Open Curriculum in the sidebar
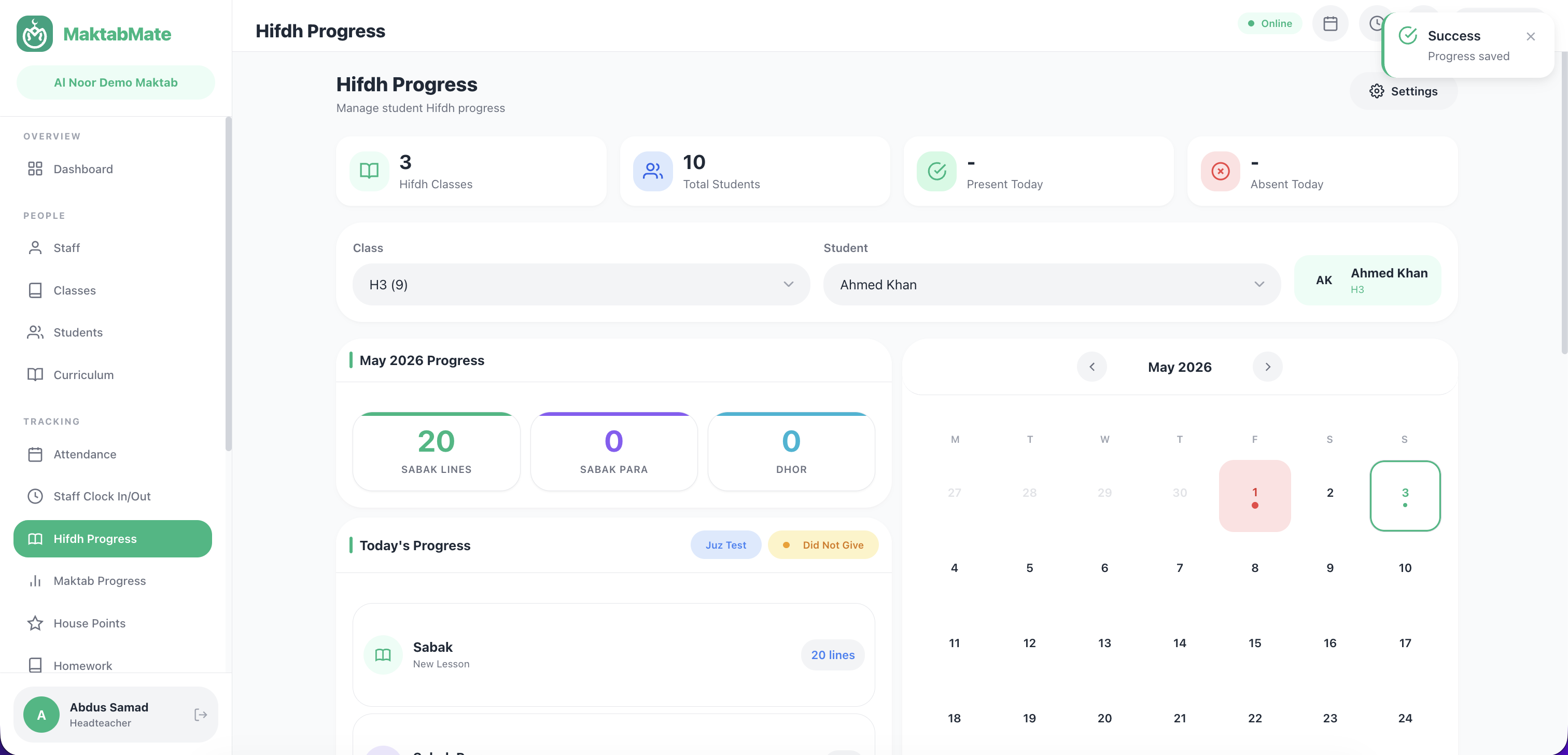Image resolution: width=1568 pixels, height=755 pixels. pos(113,374)
